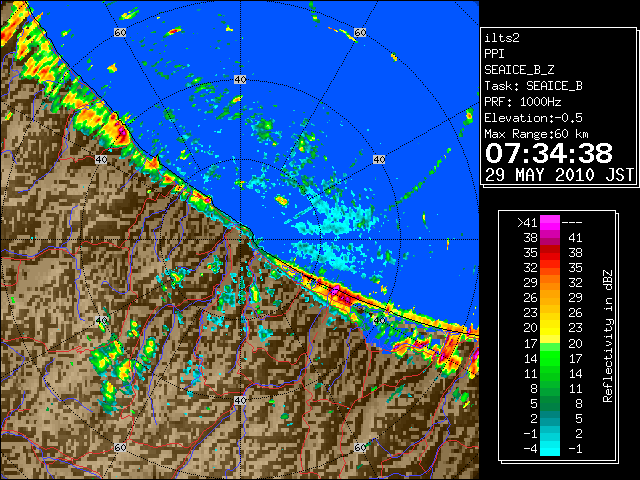The image size is (640, 480).
Task: Click the 'PRF: 1000Hz' value
Action: coord(523,102)
